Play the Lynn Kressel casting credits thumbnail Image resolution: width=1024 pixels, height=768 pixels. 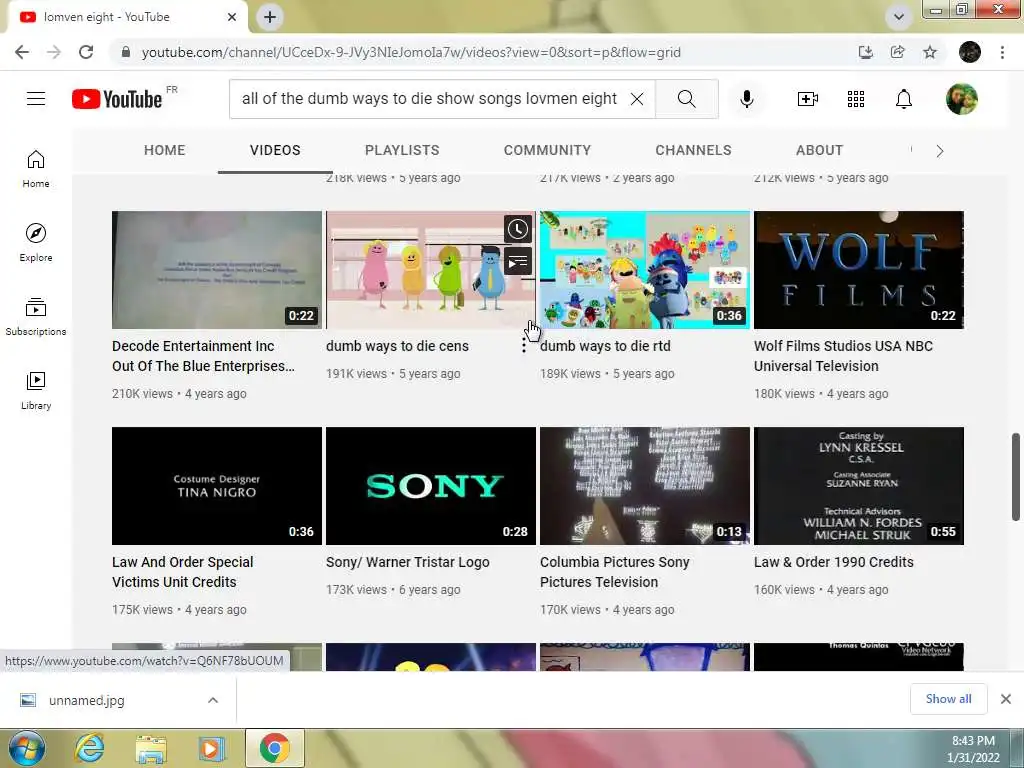click(859, 486)
